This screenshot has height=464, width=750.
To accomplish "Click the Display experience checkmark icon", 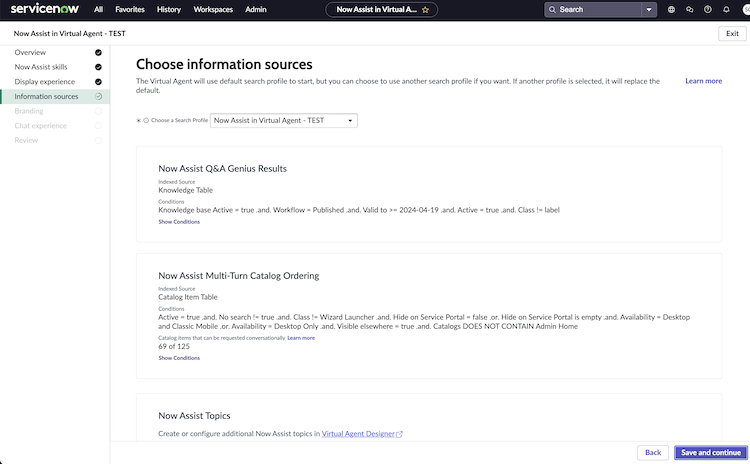I will click(98, 82).
